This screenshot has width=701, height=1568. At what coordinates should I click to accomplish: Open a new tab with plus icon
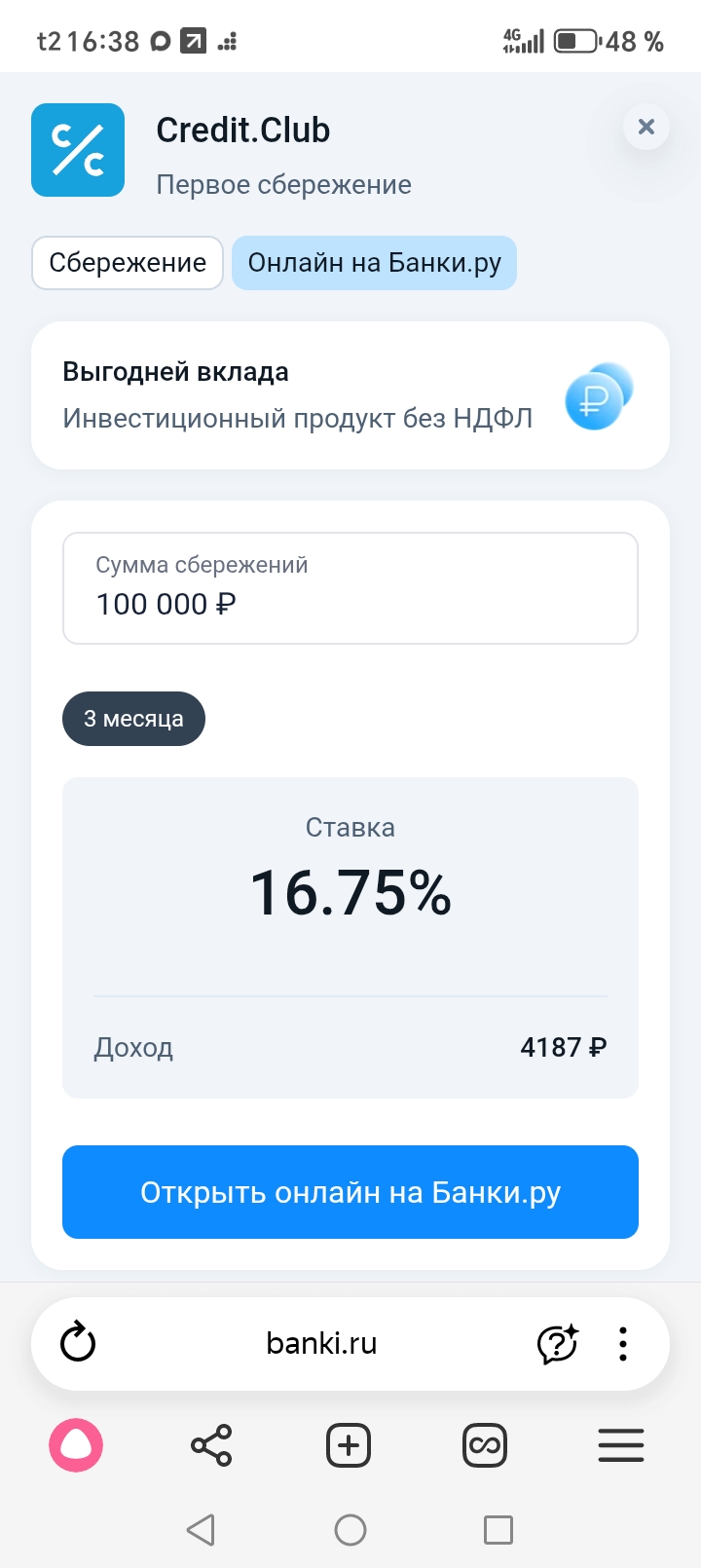tap(349, 1445)
